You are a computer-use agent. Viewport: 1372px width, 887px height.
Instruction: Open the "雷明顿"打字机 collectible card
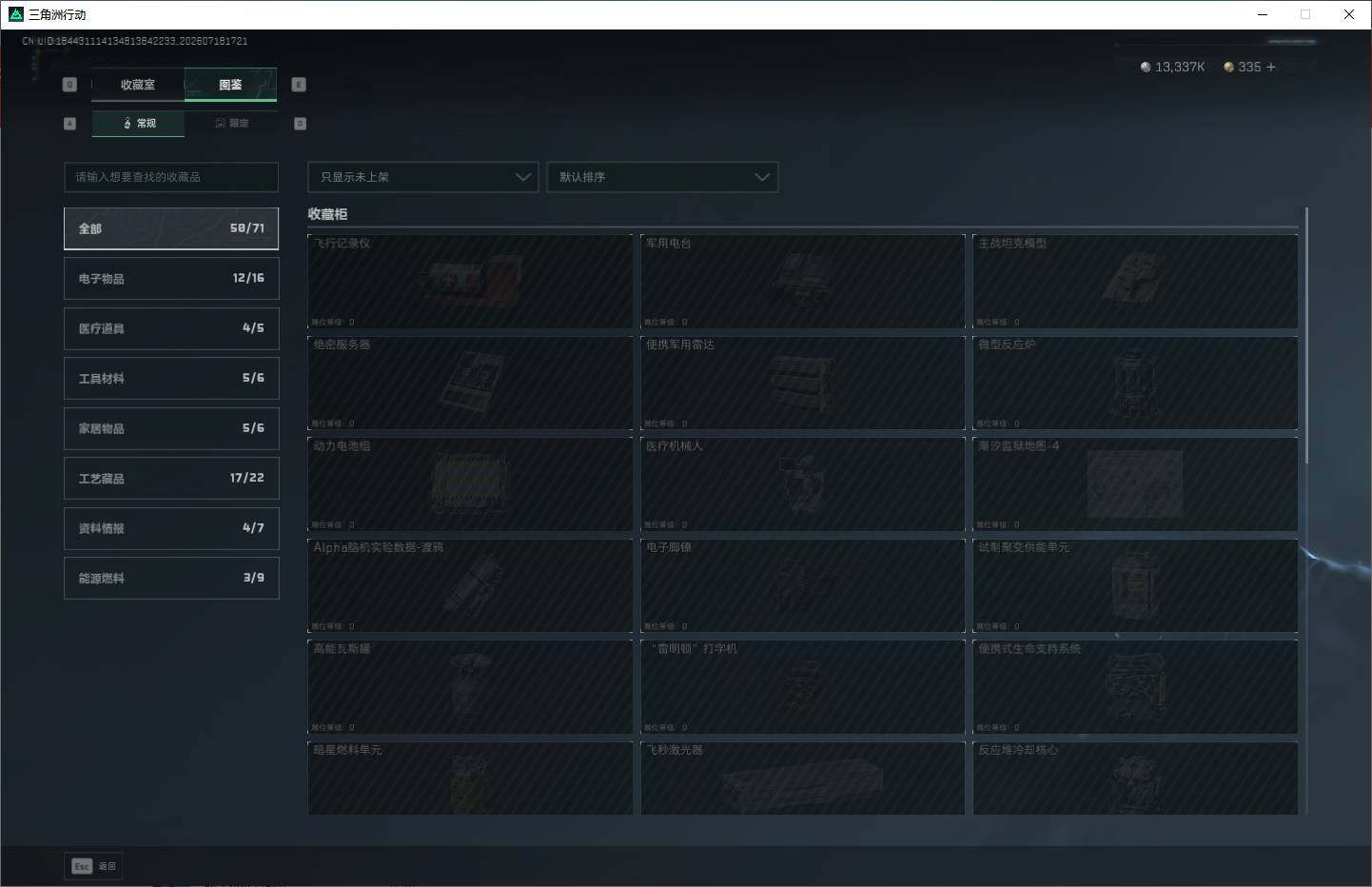coord(803,687)
